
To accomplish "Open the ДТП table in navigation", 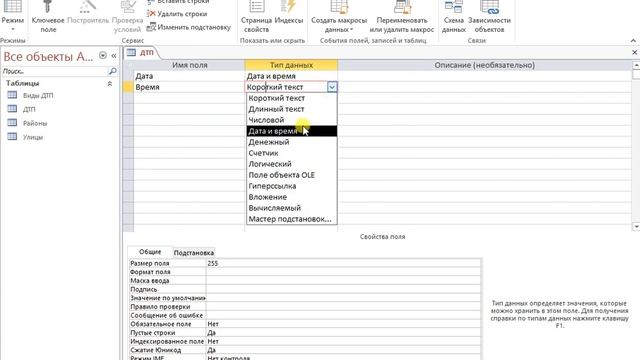I will point(29,109).
